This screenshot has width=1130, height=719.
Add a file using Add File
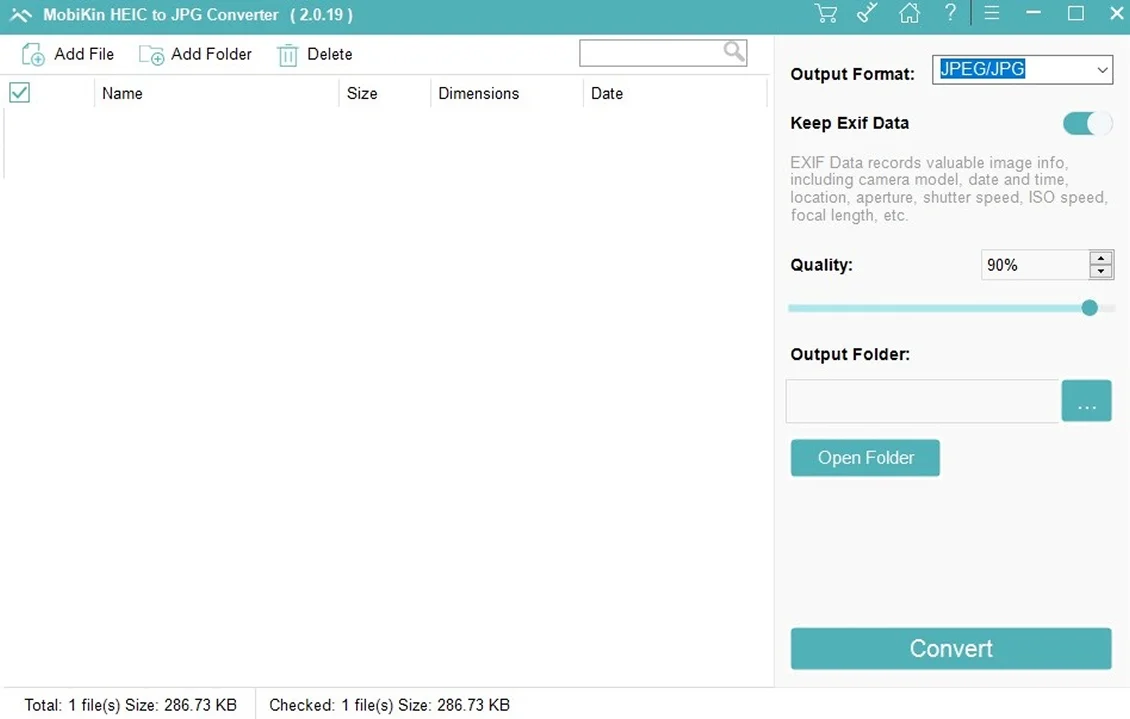(68, 54)
